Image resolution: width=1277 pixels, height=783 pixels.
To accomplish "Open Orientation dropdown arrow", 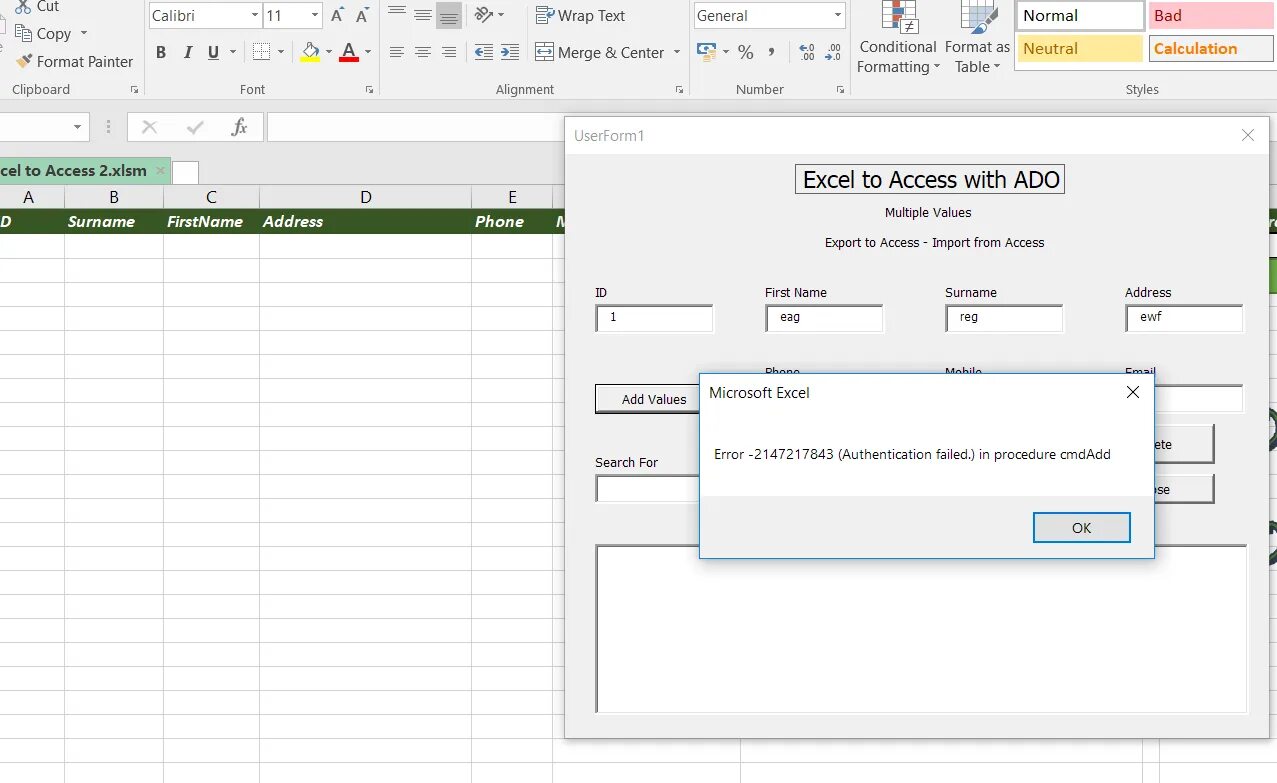I will click(x=501, y=15).
